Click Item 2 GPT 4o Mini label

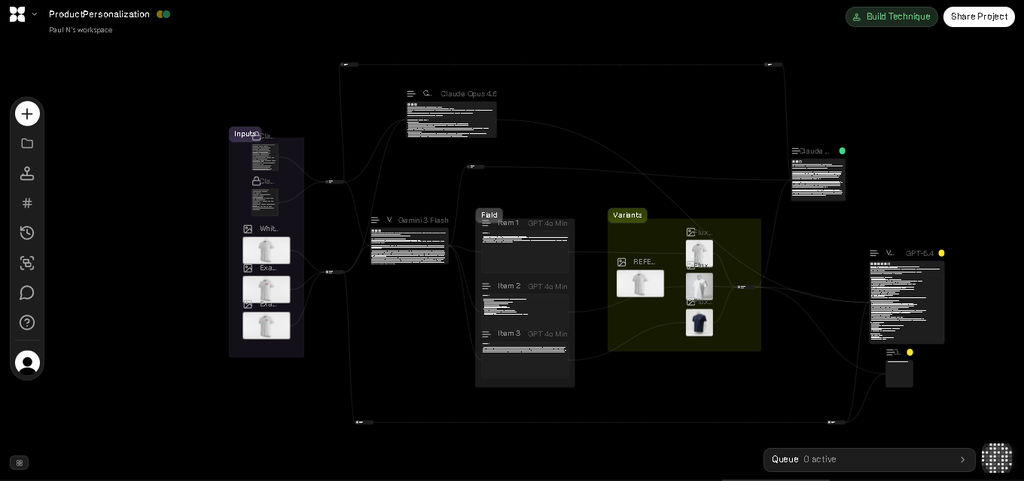547,287
